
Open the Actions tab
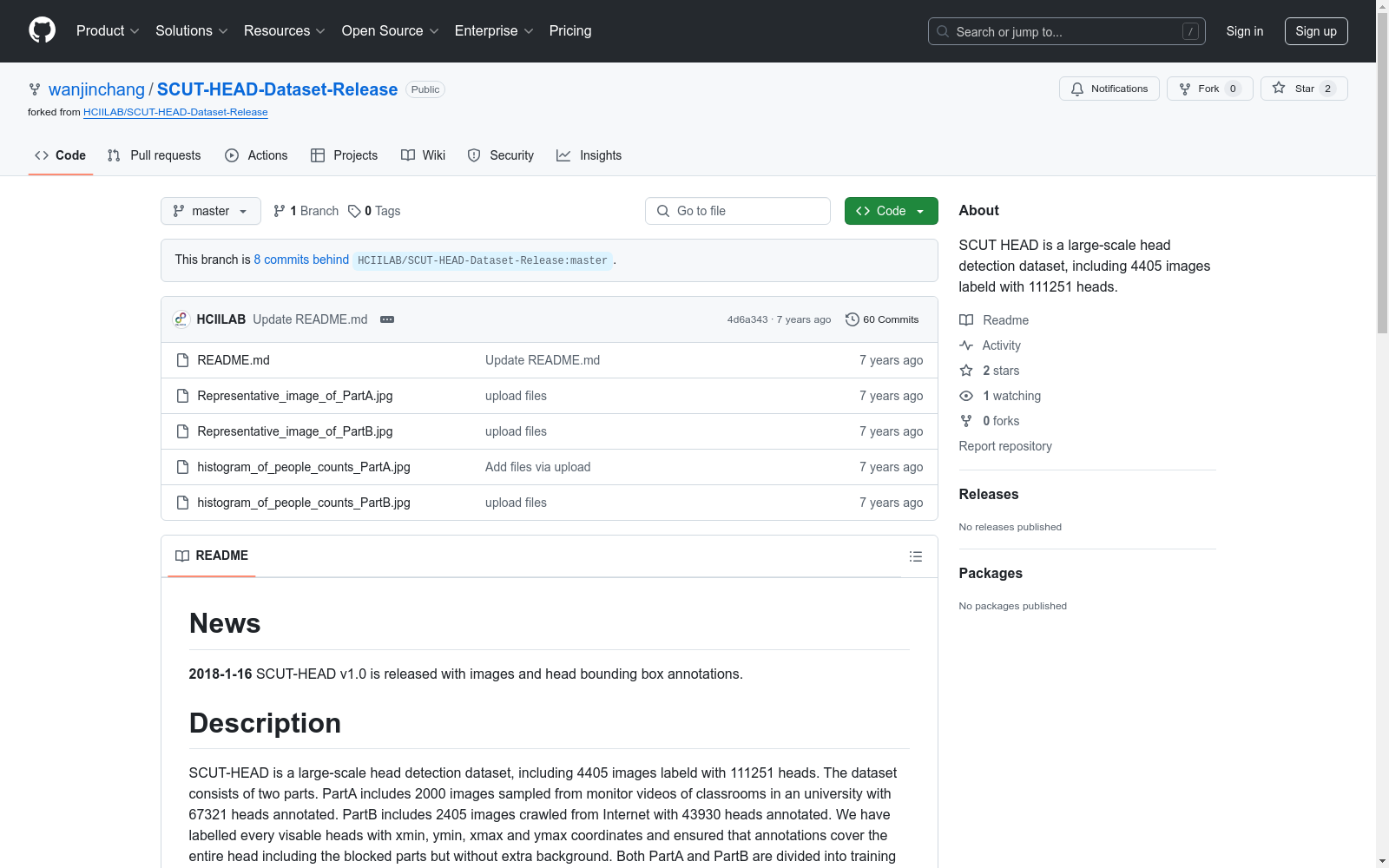[256, 155]
